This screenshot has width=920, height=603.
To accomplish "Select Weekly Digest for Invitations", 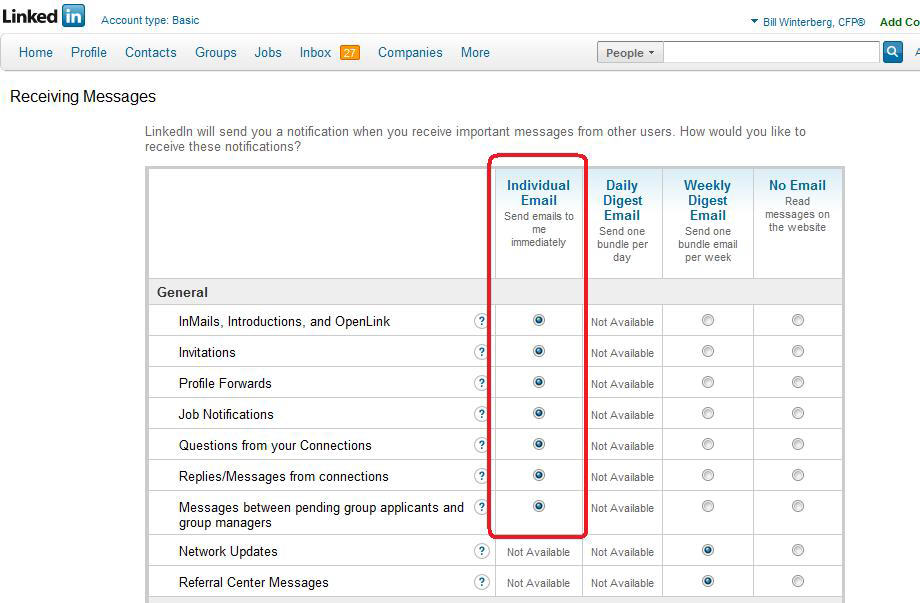I will click(708, 351).
